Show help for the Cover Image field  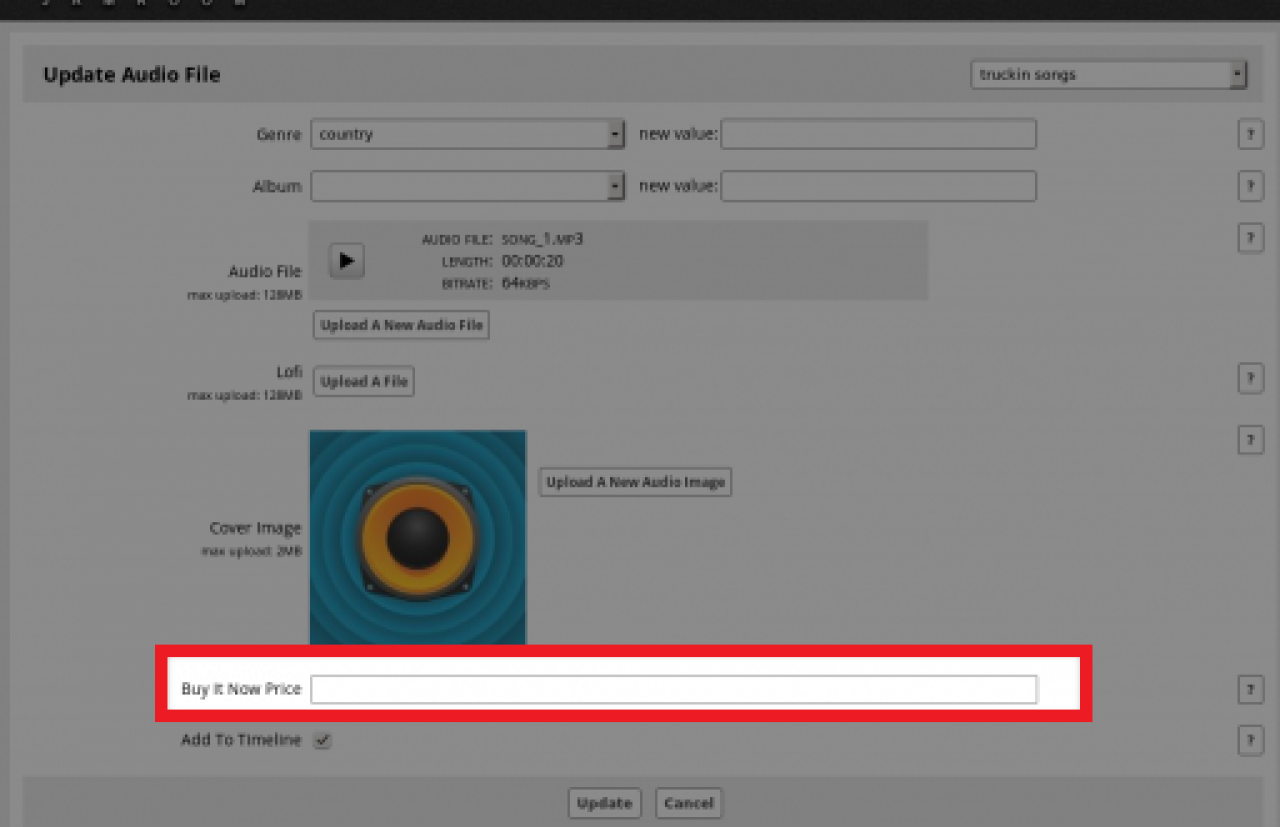pyautogui.click(x=1250, y=440)
